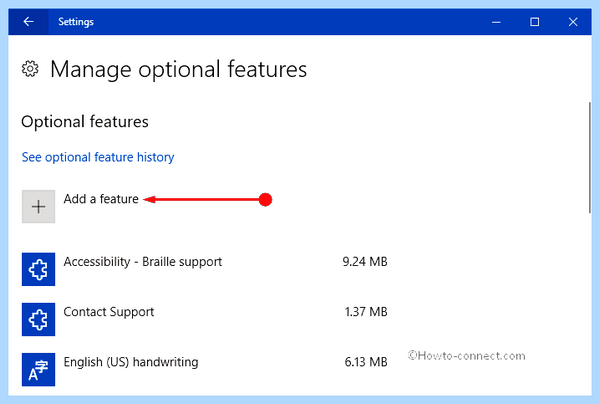Click the Optional features subheading
This screenshot has width=600, height=404.
[85, 122]
